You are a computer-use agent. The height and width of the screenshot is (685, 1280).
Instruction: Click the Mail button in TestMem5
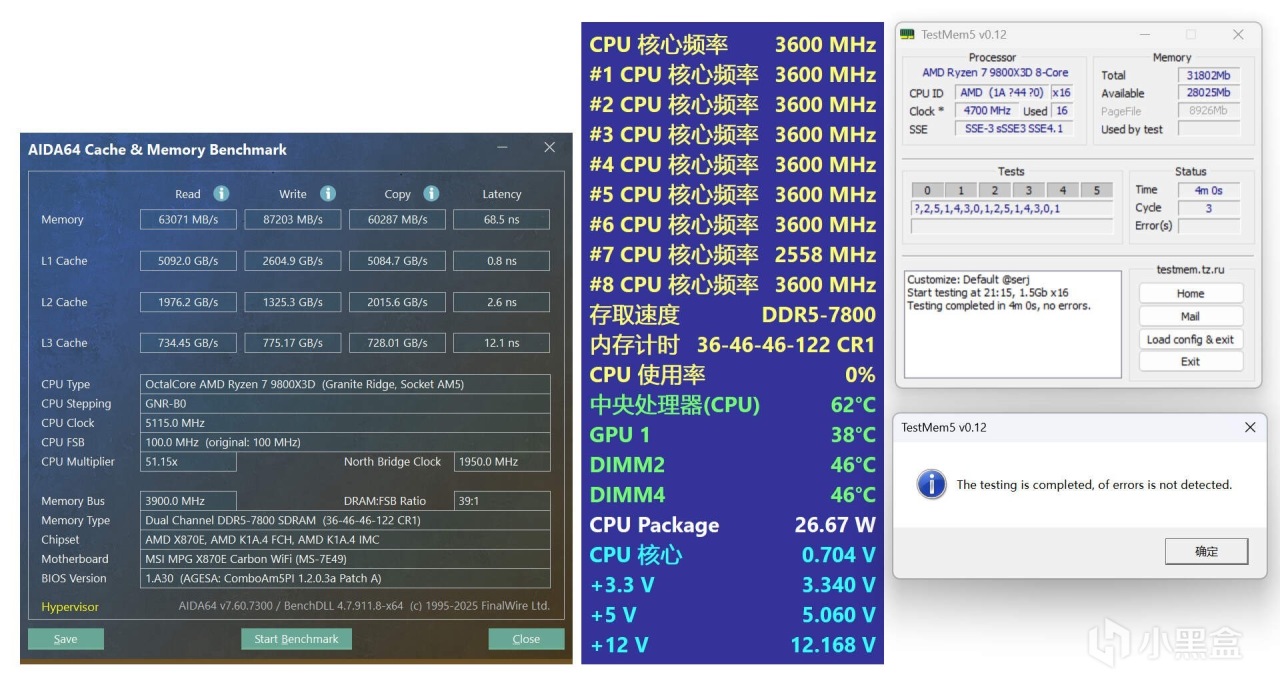tap(1190, 316)
